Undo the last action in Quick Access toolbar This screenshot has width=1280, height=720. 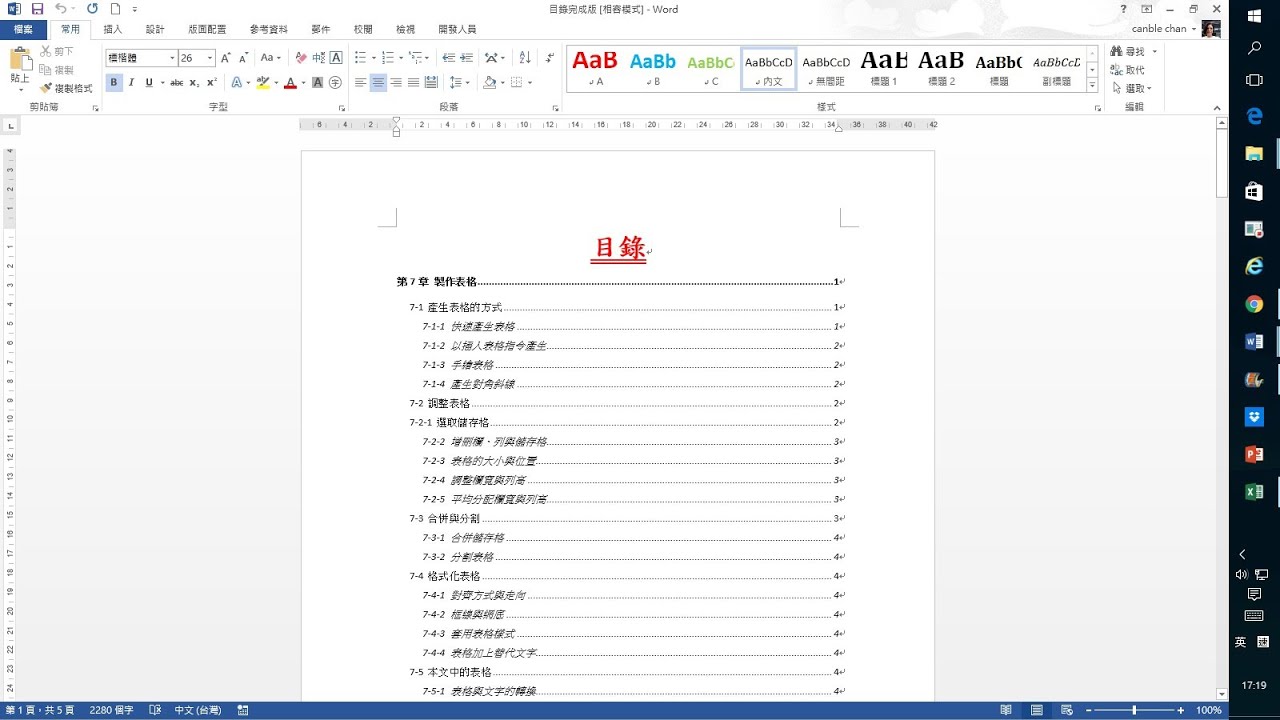(x=60, y=9)
